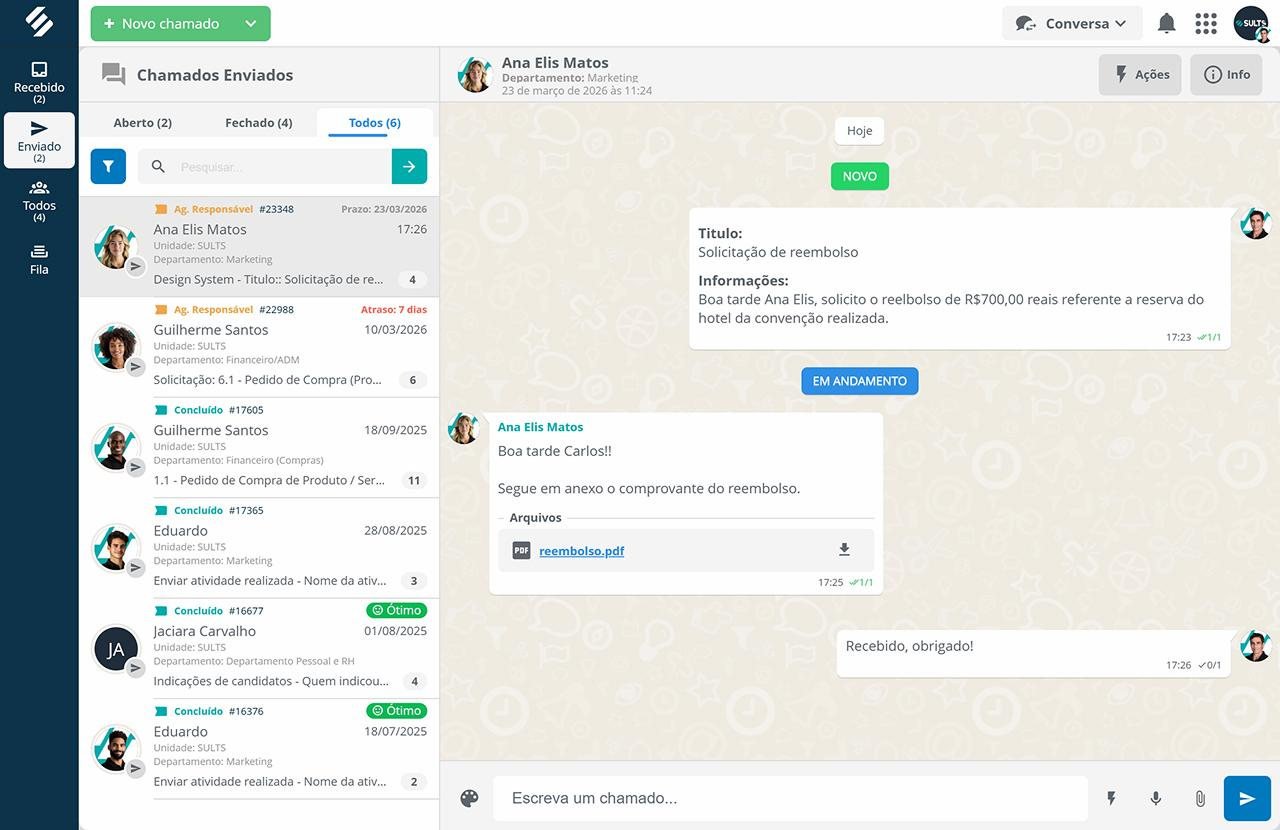Open the Conversa dropdown
The width and height of the screenshot is (1280, 830).
[1072, 22]
